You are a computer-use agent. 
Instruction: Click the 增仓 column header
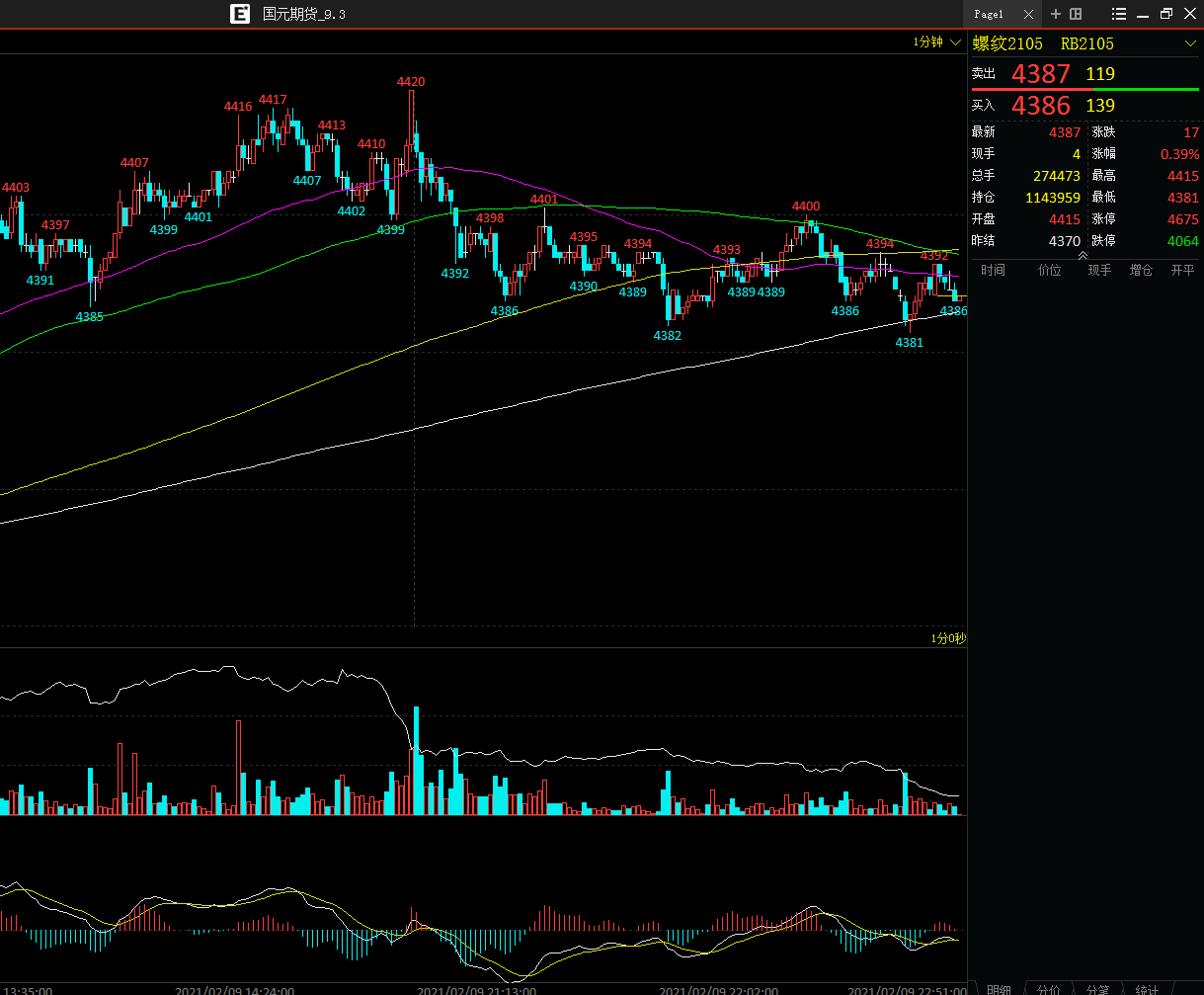[x=1141, y=270]
